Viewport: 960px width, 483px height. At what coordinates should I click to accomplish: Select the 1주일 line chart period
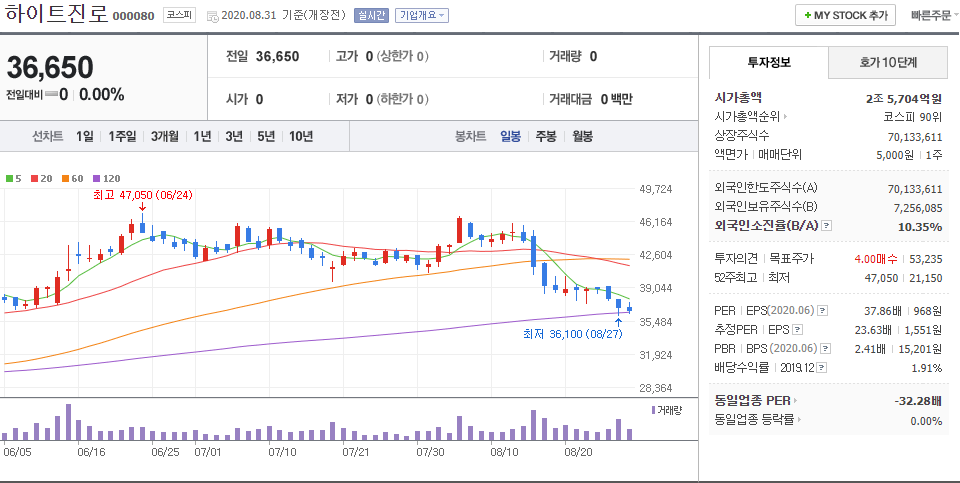[122, 136]
